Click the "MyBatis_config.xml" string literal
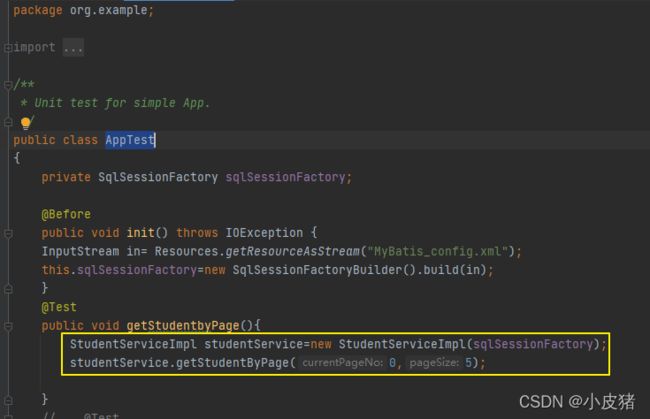 click(438, 252)
